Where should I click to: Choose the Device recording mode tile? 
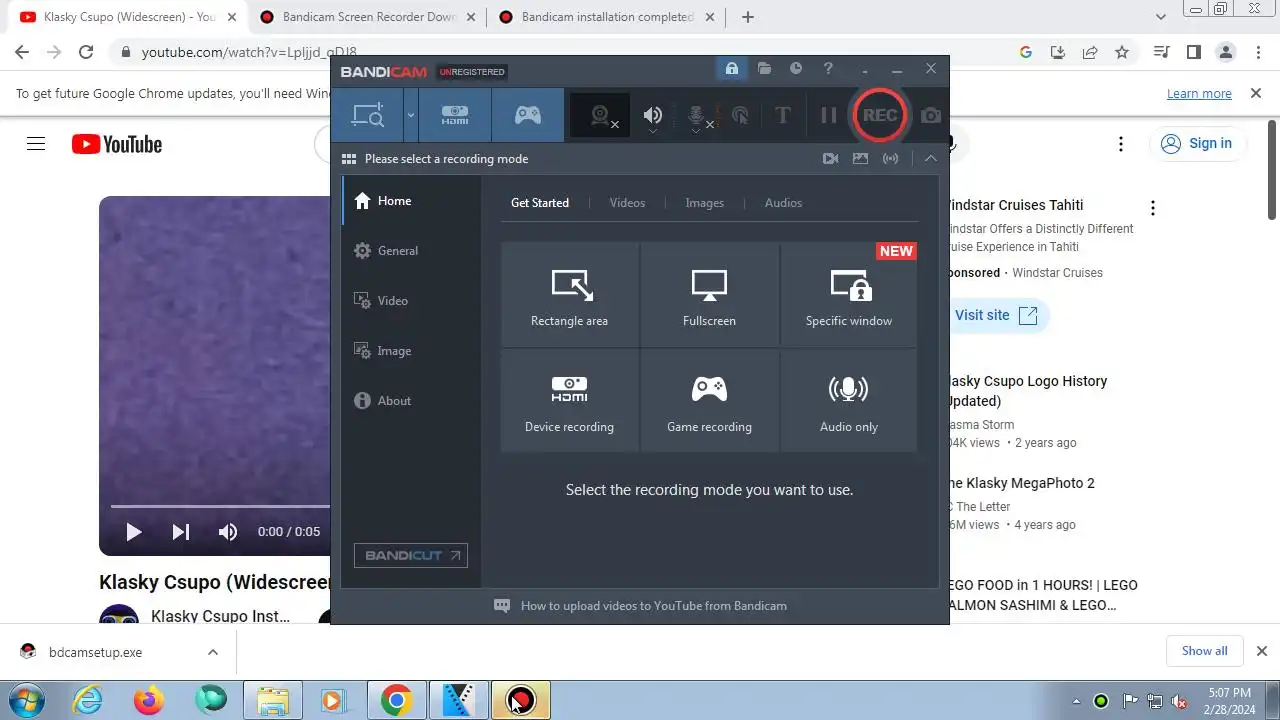coord(570,401)
